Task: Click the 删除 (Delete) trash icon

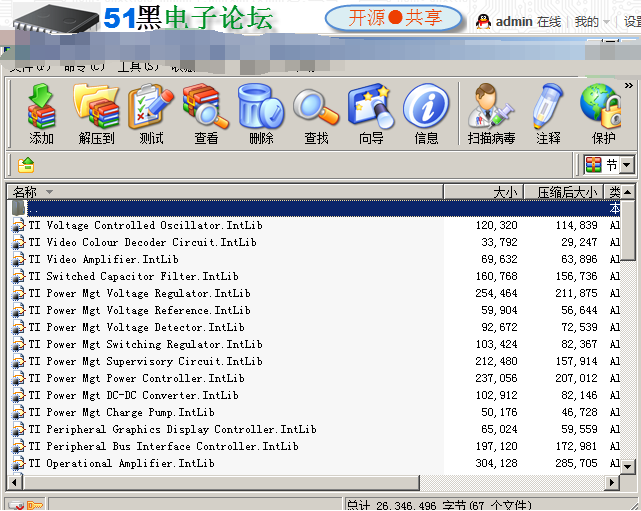Action: click(x=261, y=113)
